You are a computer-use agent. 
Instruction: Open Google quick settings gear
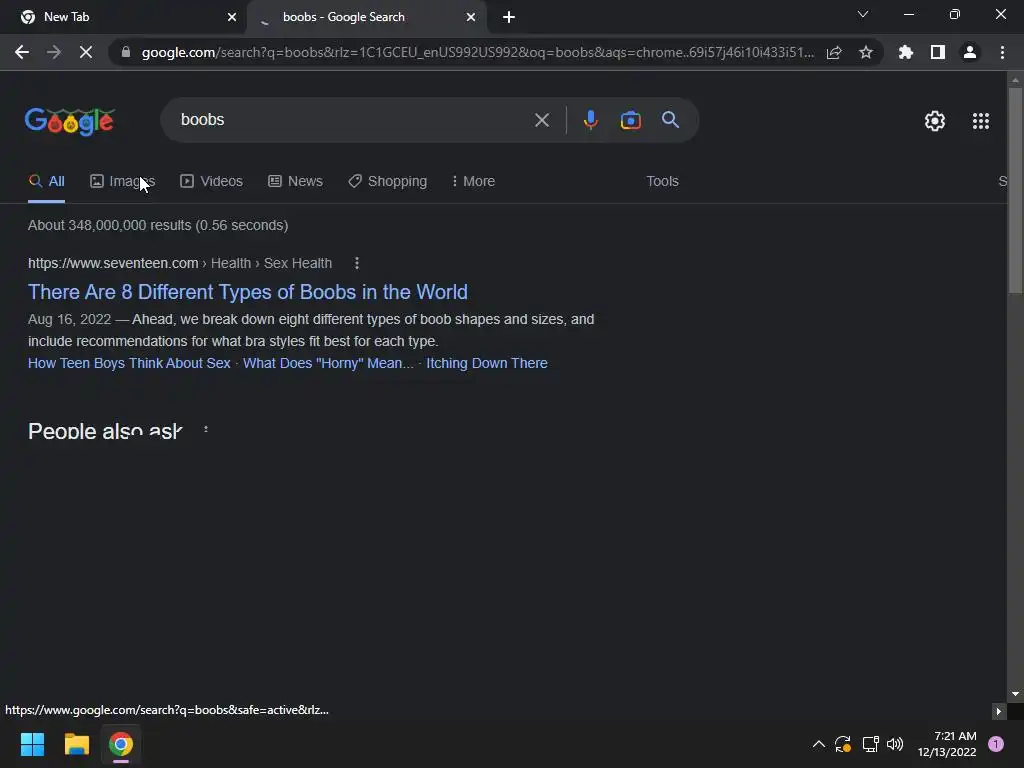[x=935, y=121]
